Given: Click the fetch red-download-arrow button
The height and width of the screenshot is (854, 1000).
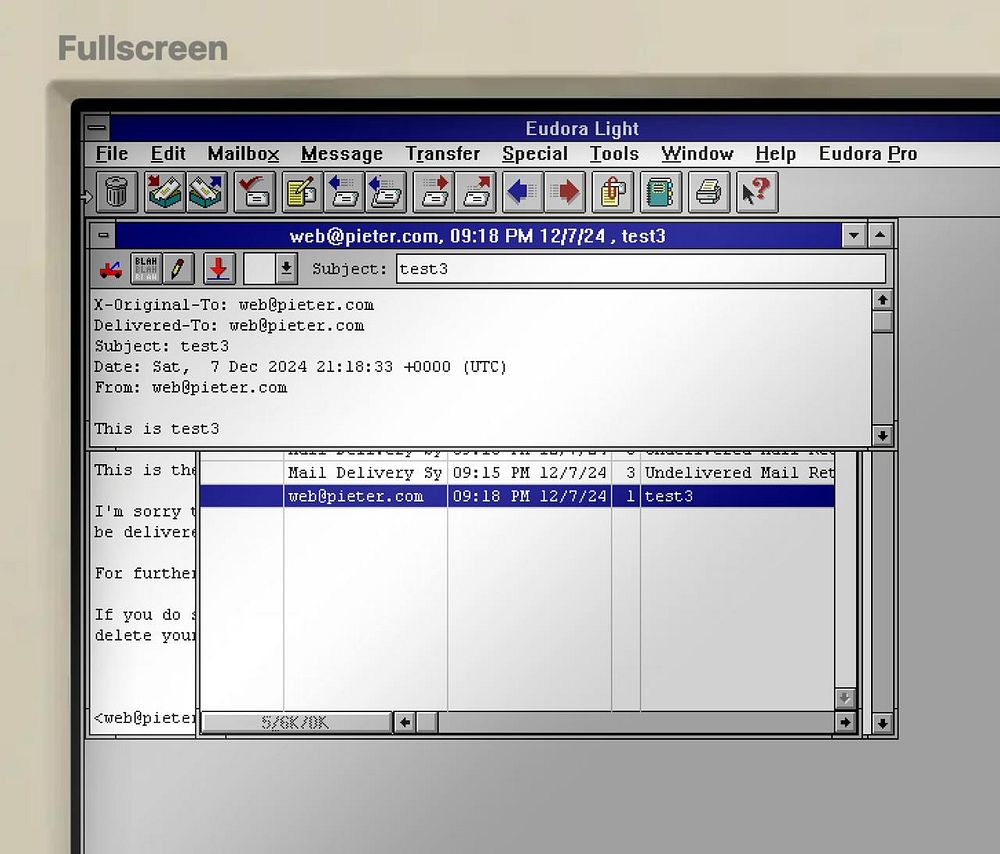Looking at the screenshot, I should click(219, 269).
